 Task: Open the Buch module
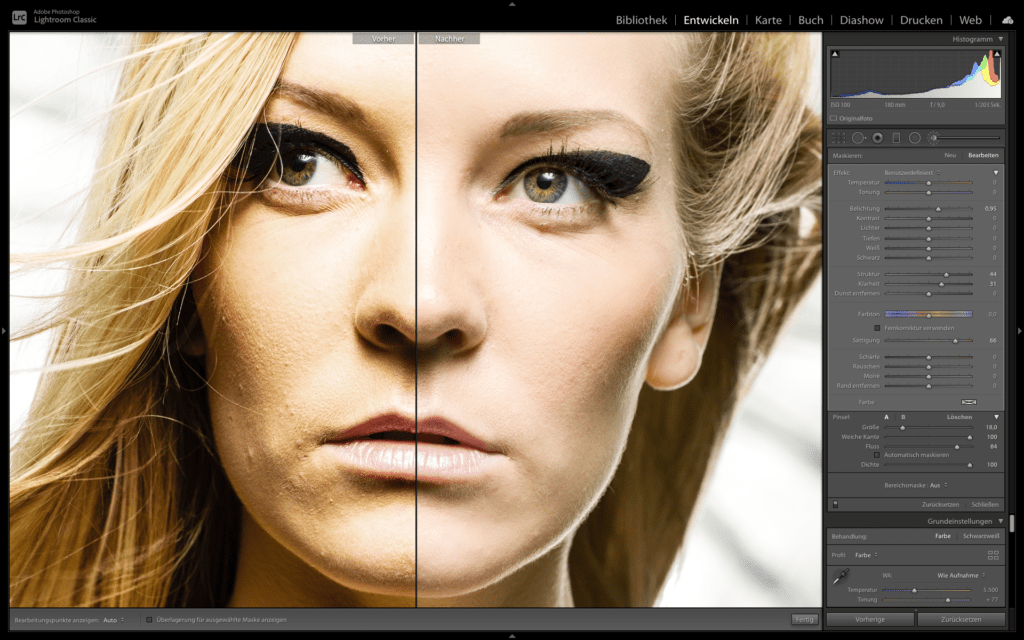tap(810, 20)
